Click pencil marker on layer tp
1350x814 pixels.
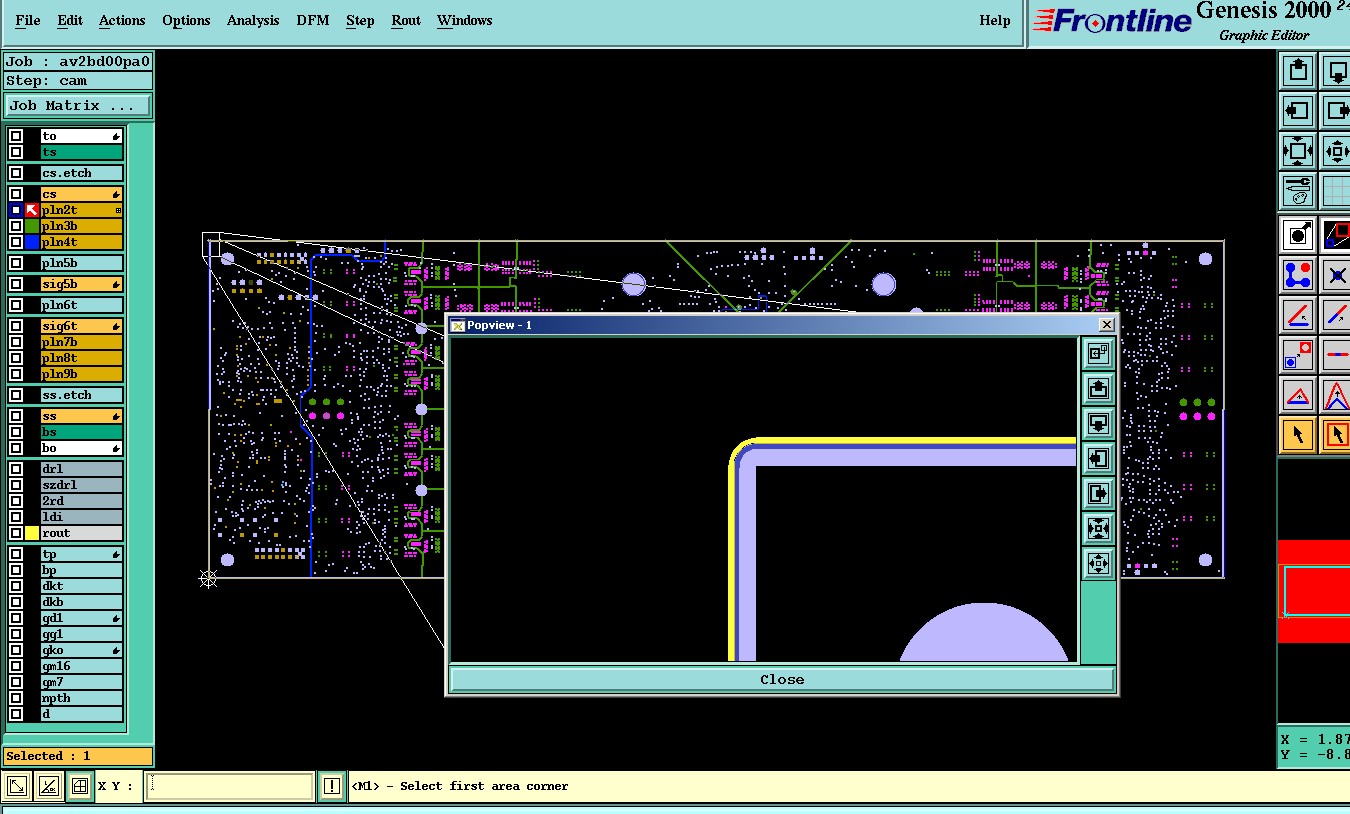coord(116,554)
